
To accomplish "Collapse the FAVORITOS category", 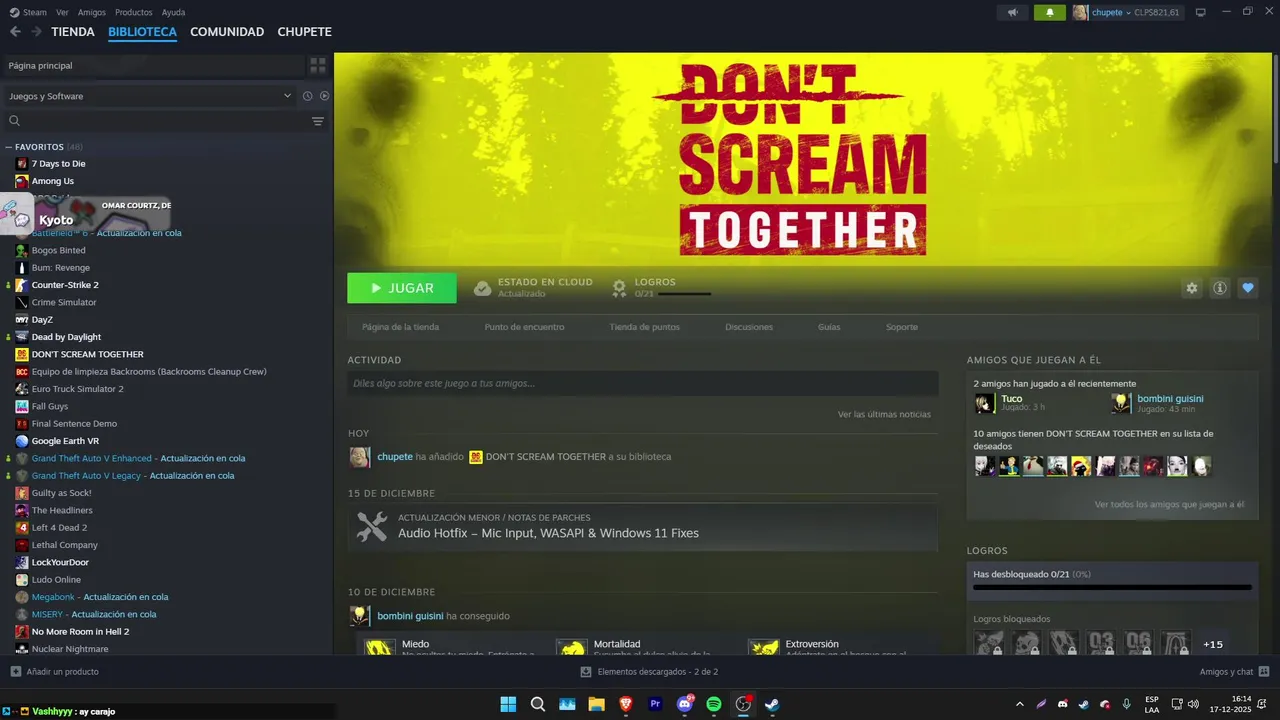I will click(9, 147).
